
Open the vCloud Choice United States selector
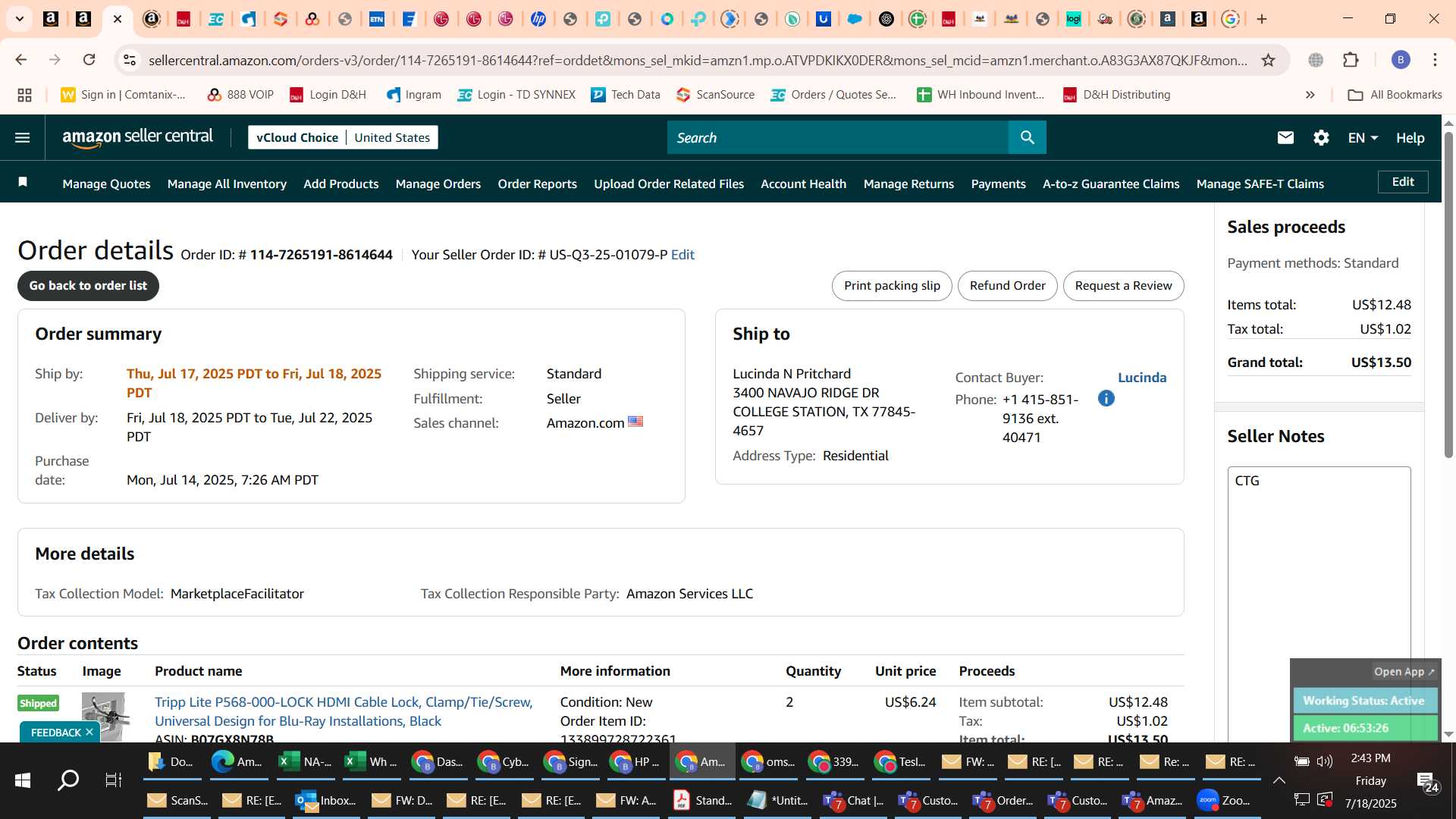point(343,137)
